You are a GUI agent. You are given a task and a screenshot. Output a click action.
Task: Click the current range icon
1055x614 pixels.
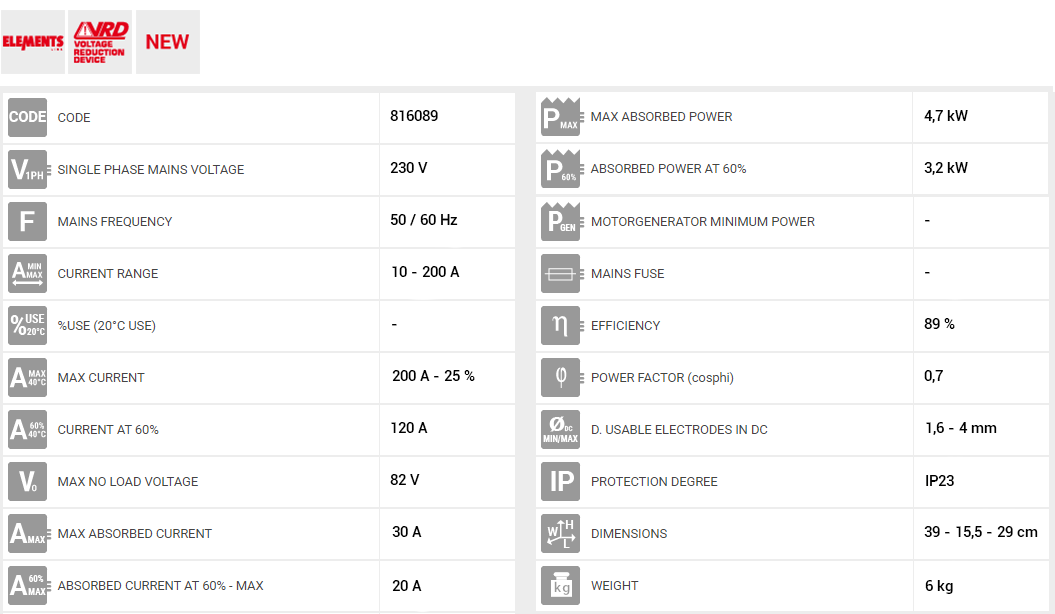pos(27,273)
